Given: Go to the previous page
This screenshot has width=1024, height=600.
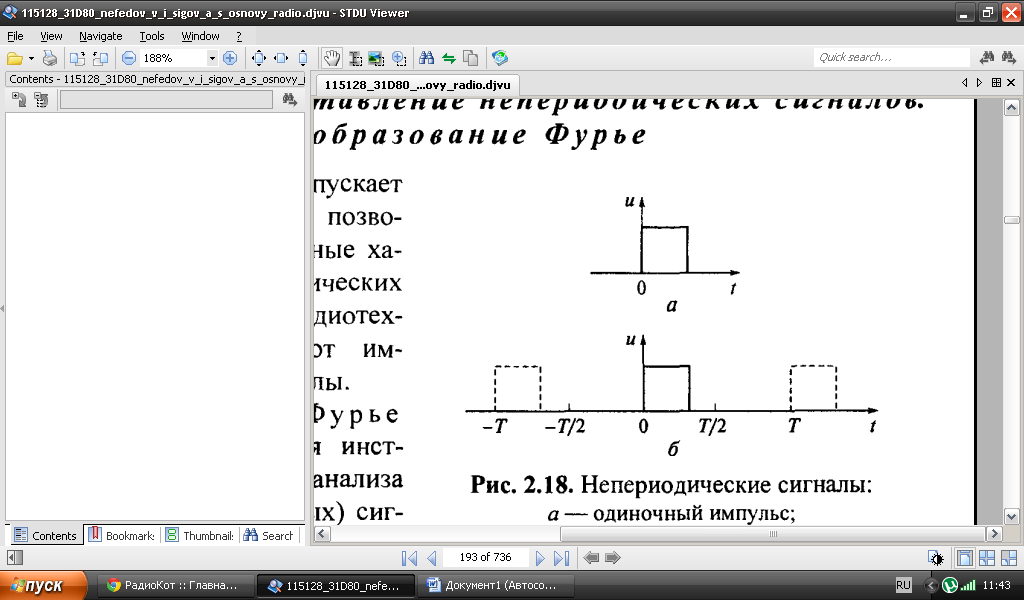Looking at the screenshot, I should 431,558.
